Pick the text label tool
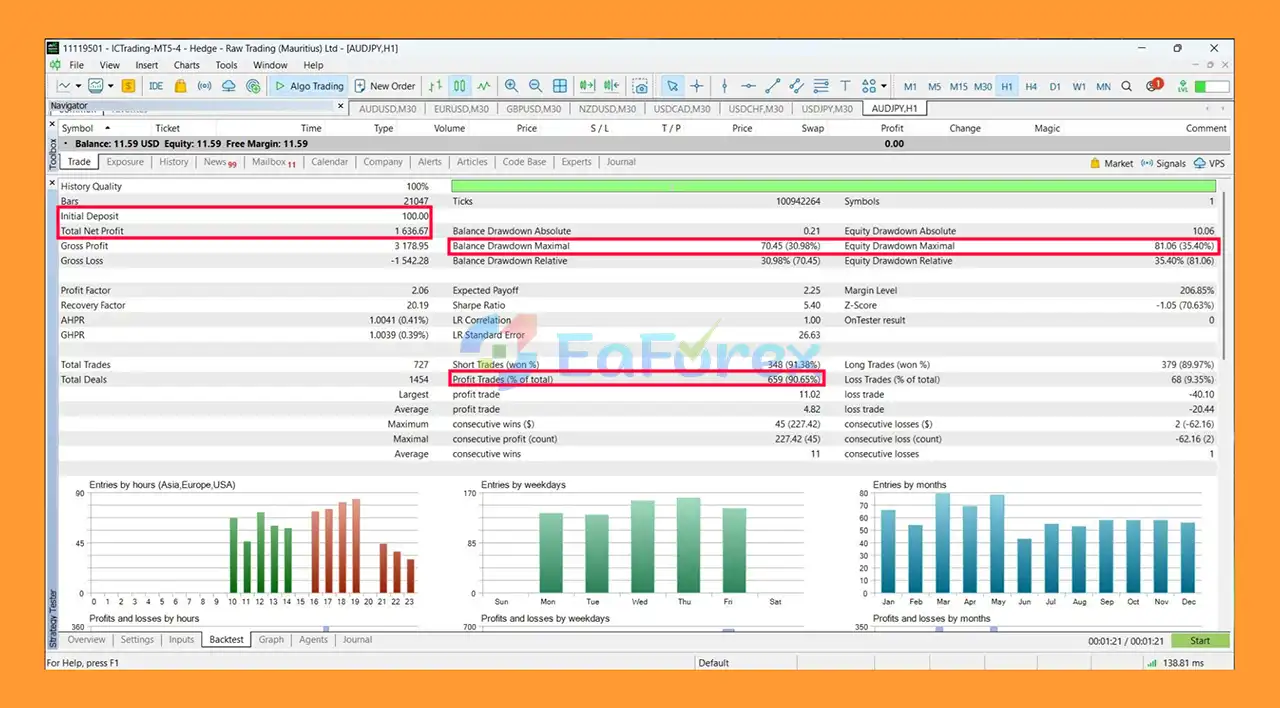The image size is (1280, 708). click(845, 86)
